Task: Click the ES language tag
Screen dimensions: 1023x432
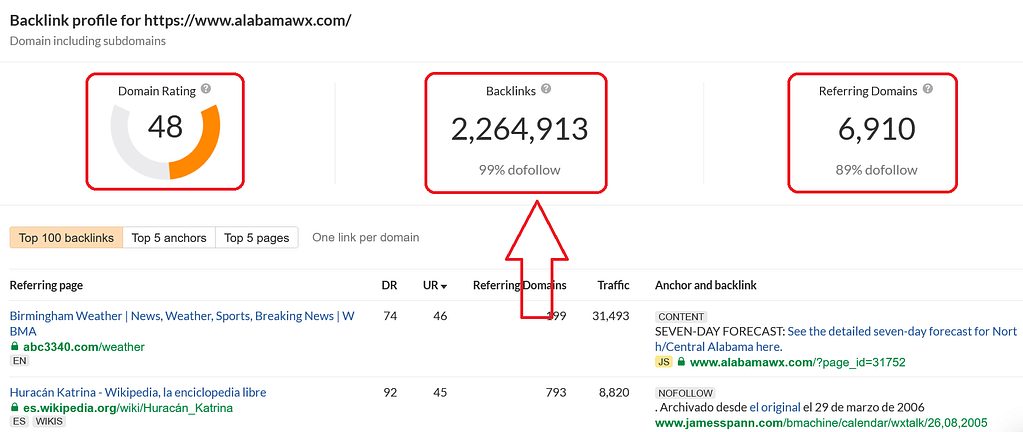Action: (x=19, y=422)
